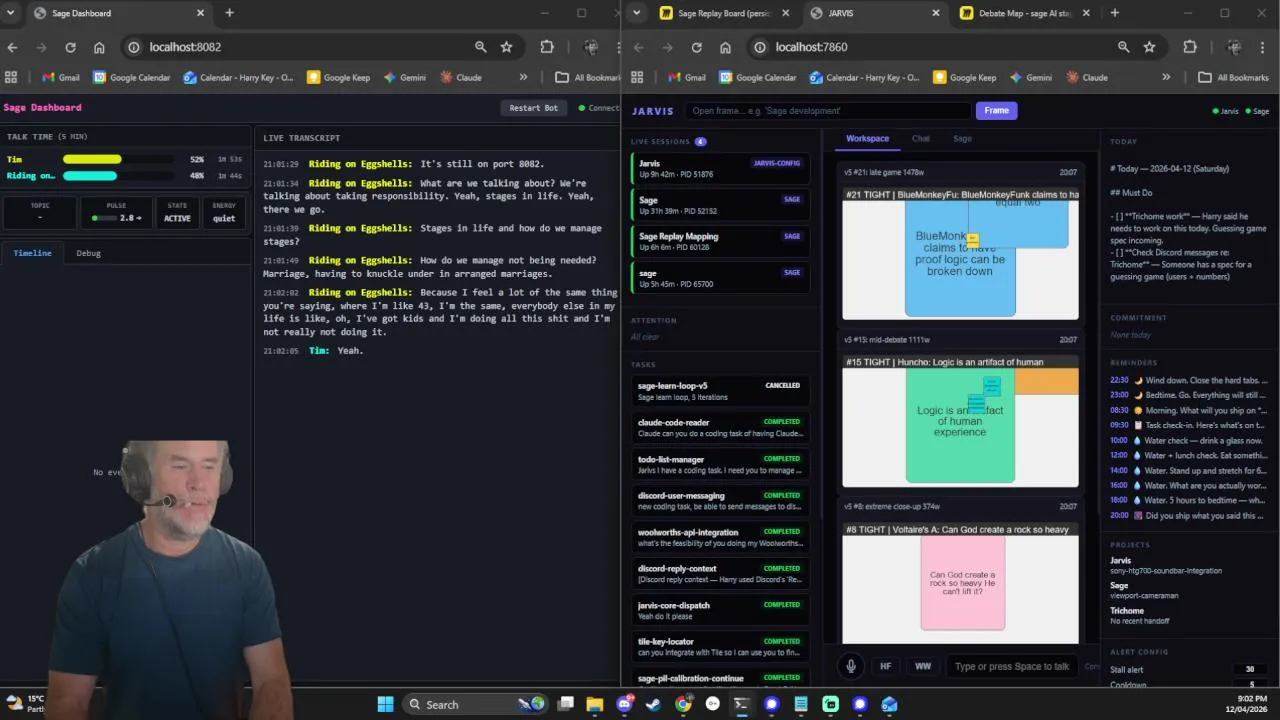Open apps grid icon in left browser bookmarks bar
Screen dimensions: 1280x720
coord(11,77)
